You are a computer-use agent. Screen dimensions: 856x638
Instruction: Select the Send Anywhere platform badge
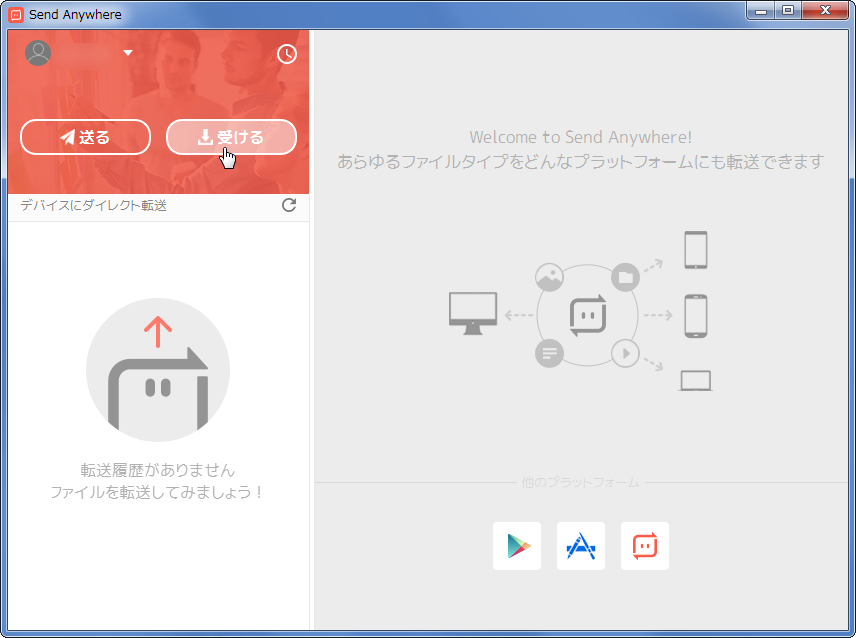(645, 546)
